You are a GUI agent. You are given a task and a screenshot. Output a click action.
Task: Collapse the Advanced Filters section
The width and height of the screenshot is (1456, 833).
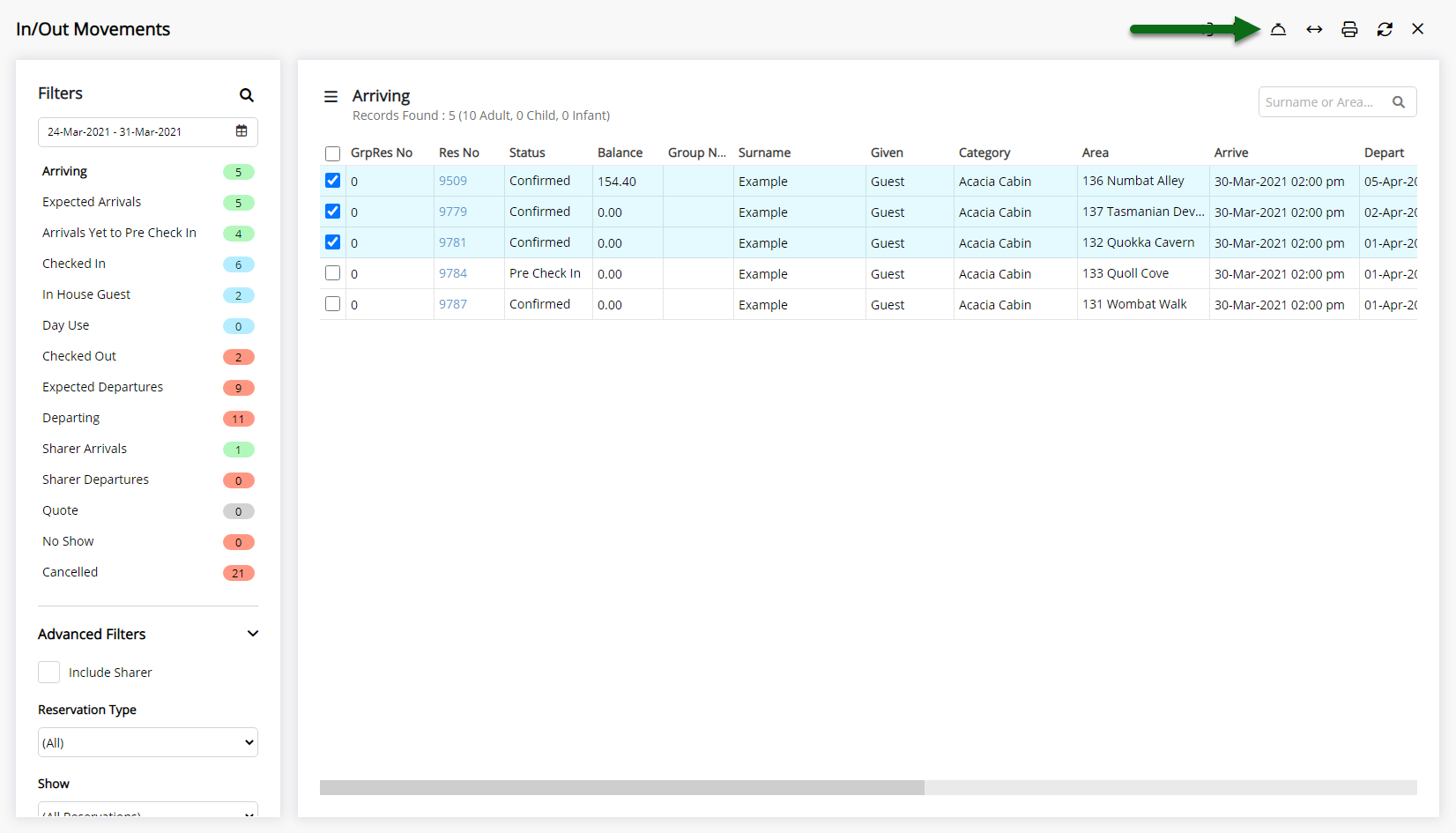tap(253, 634)
